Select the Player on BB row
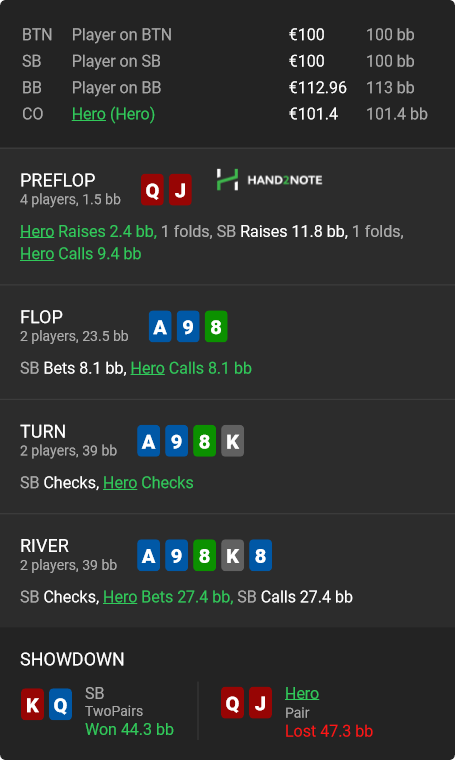Viewport: 455px width, 760px height. click(x=225, y=88)
